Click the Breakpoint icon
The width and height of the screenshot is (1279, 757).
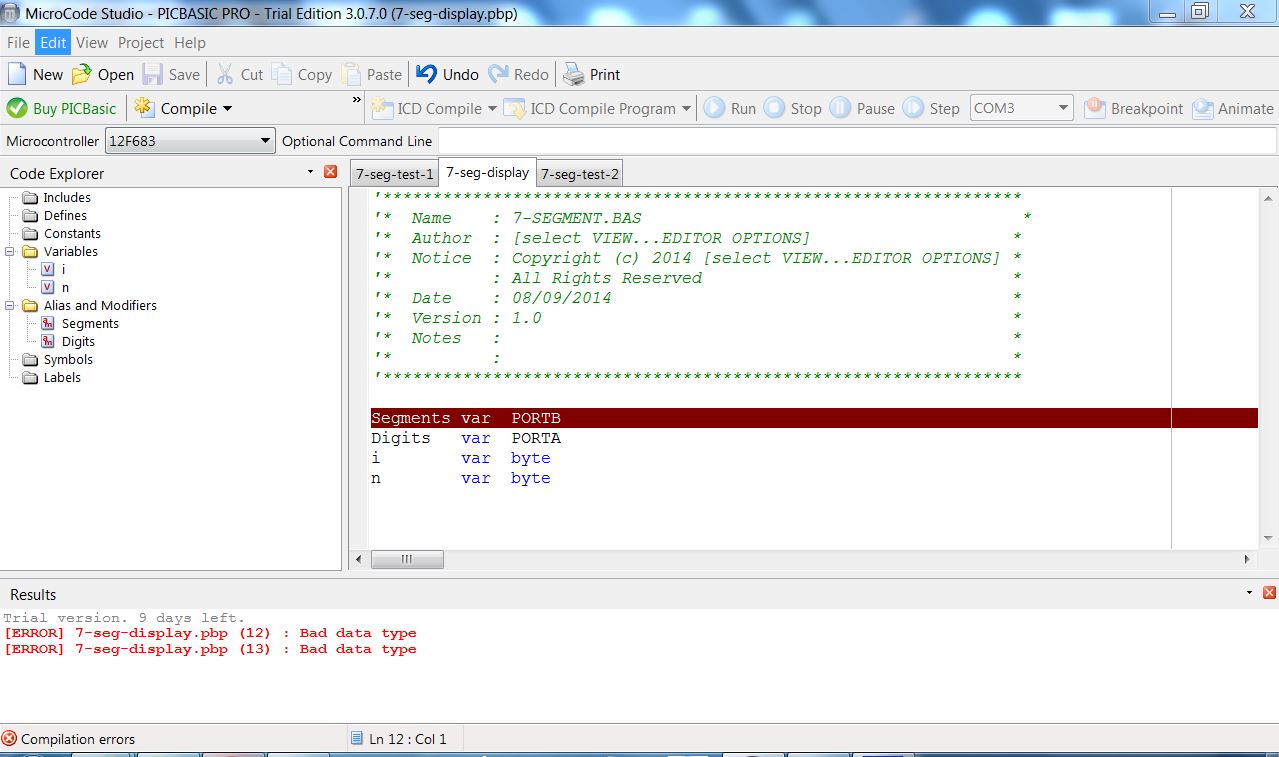tap(1095, 109)
